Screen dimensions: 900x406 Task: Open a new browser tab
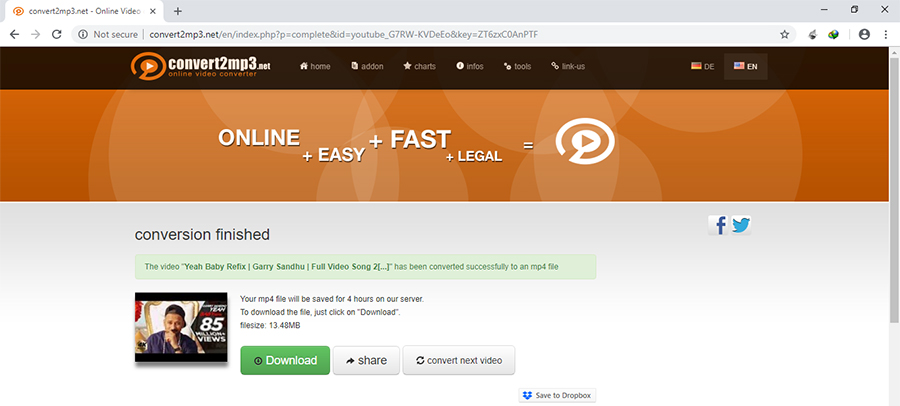click(178, 11)
